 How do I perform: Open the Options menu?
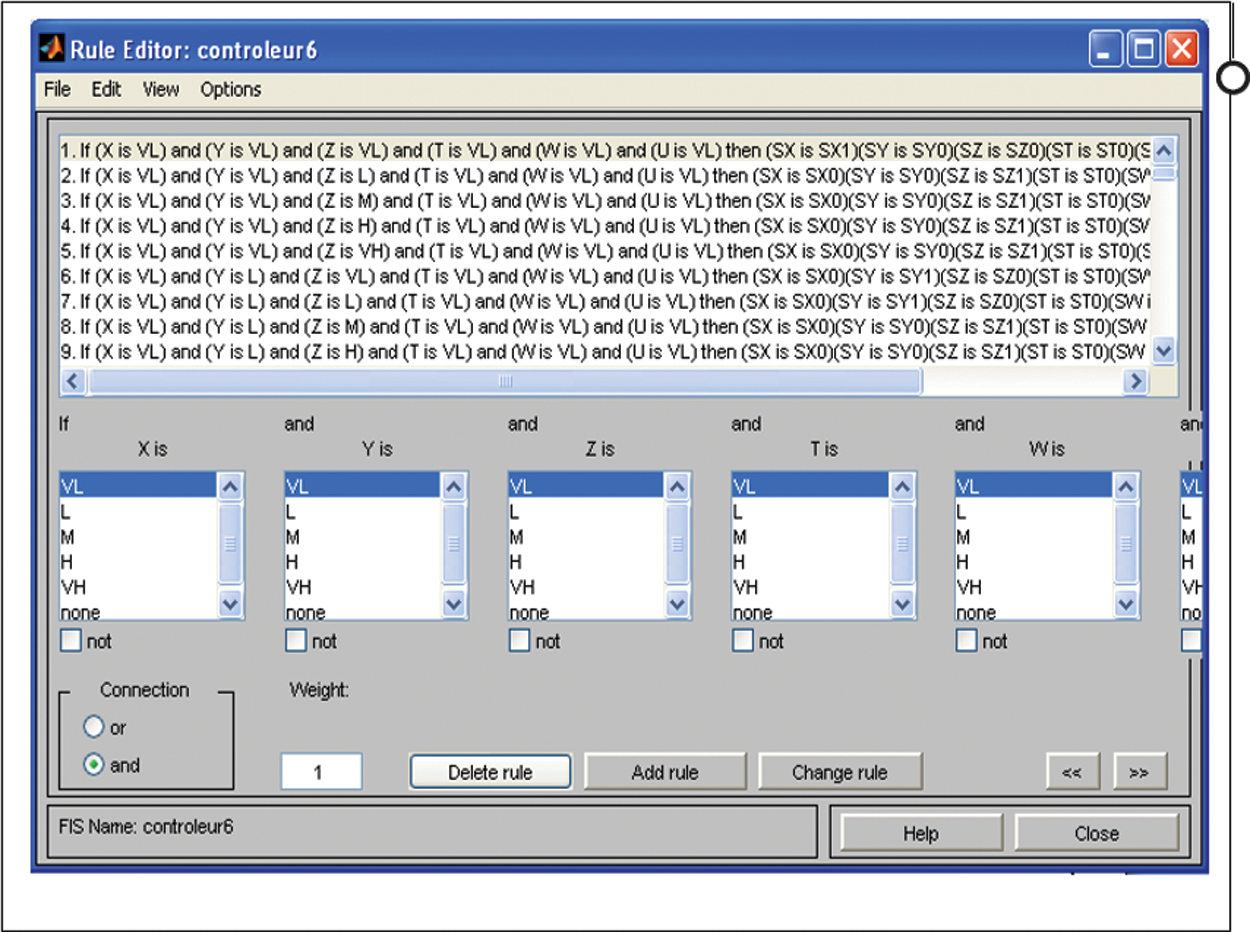click(230, 89)
